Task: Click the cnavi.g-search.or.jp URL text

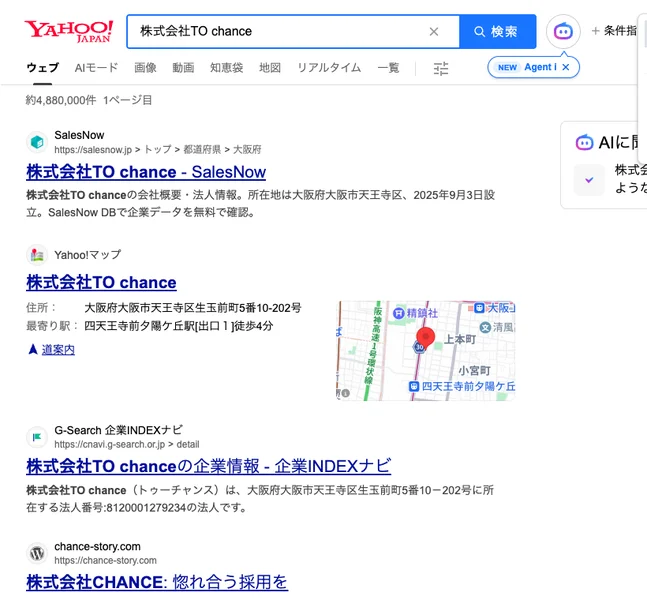Action: point(127,444)
